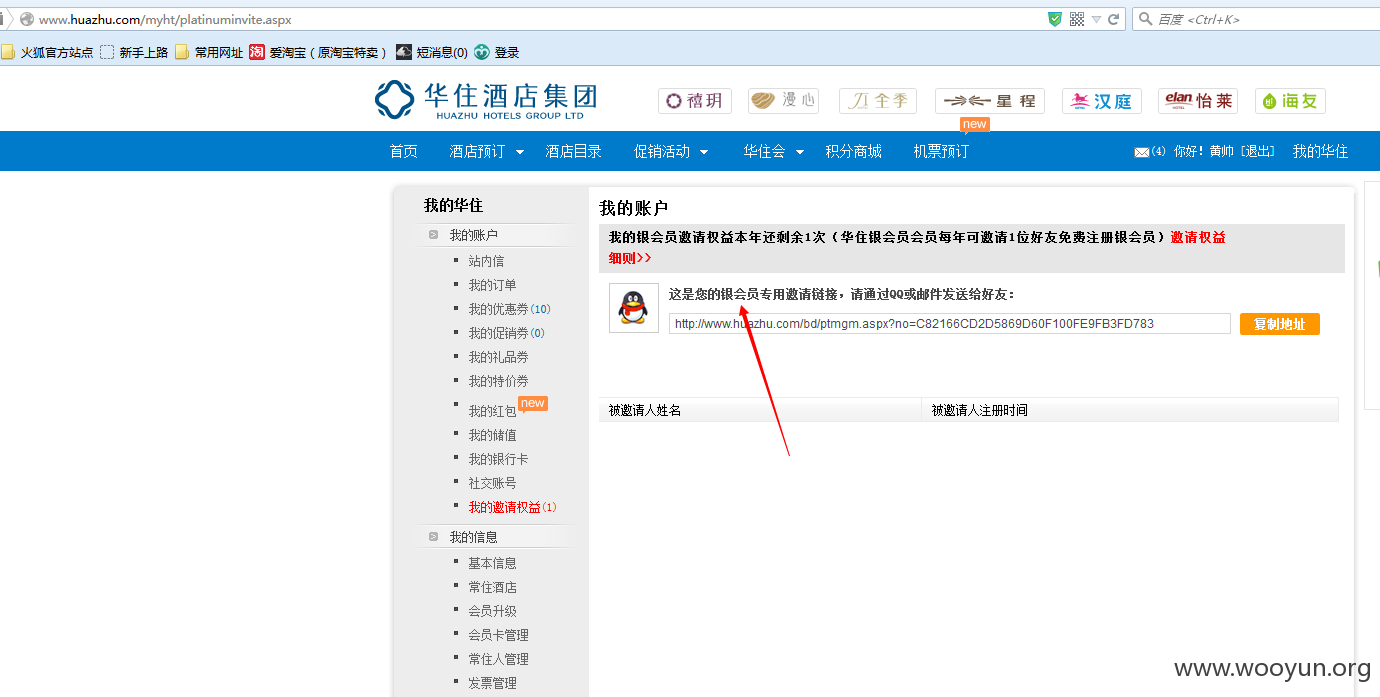This screenshot has height=697, width=1380.
Task: Open 站内信 in sidebar
Action: point(486,261)
